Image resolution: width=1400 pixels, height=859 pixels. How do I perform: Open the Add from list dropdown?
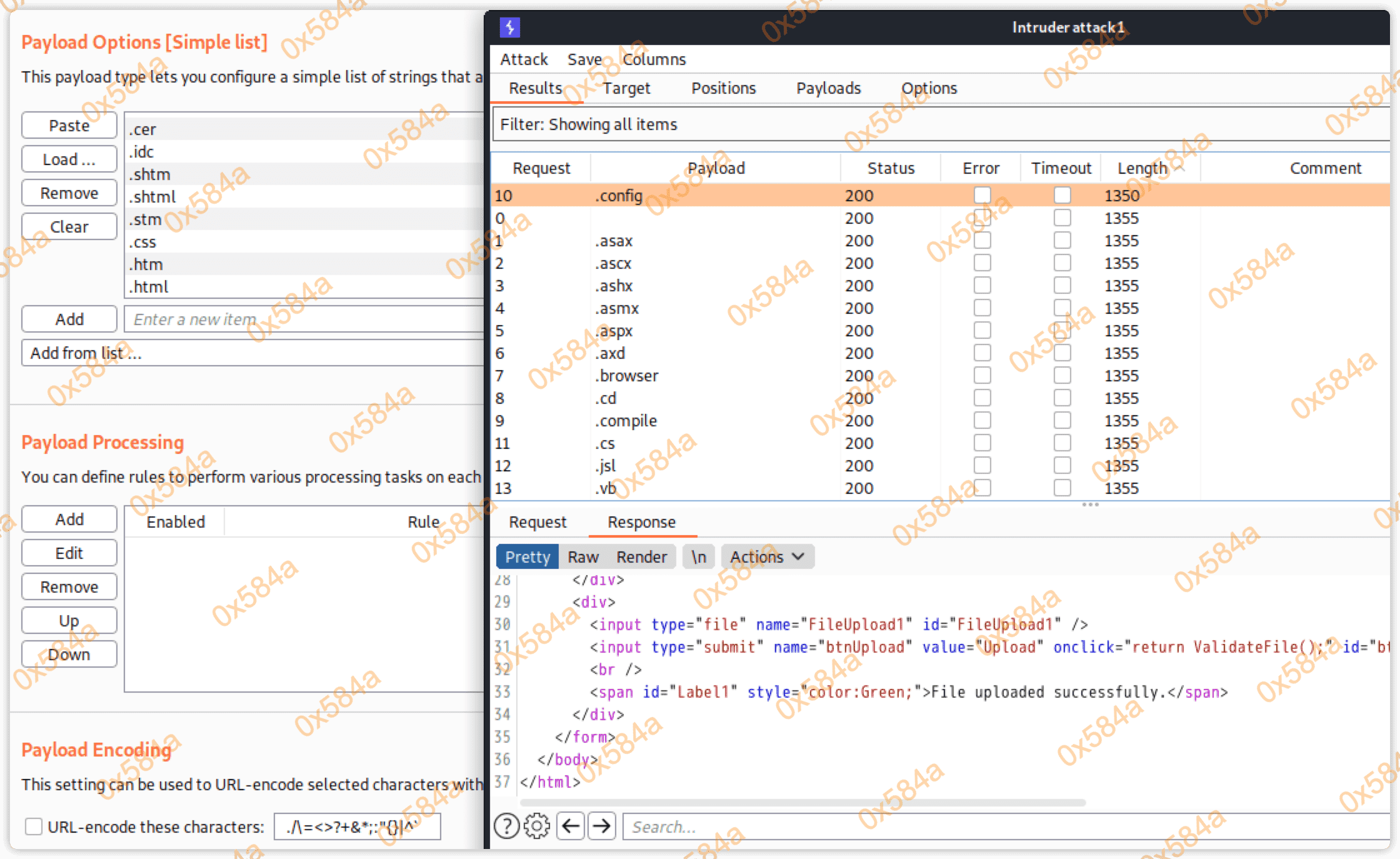click(250, 353)
